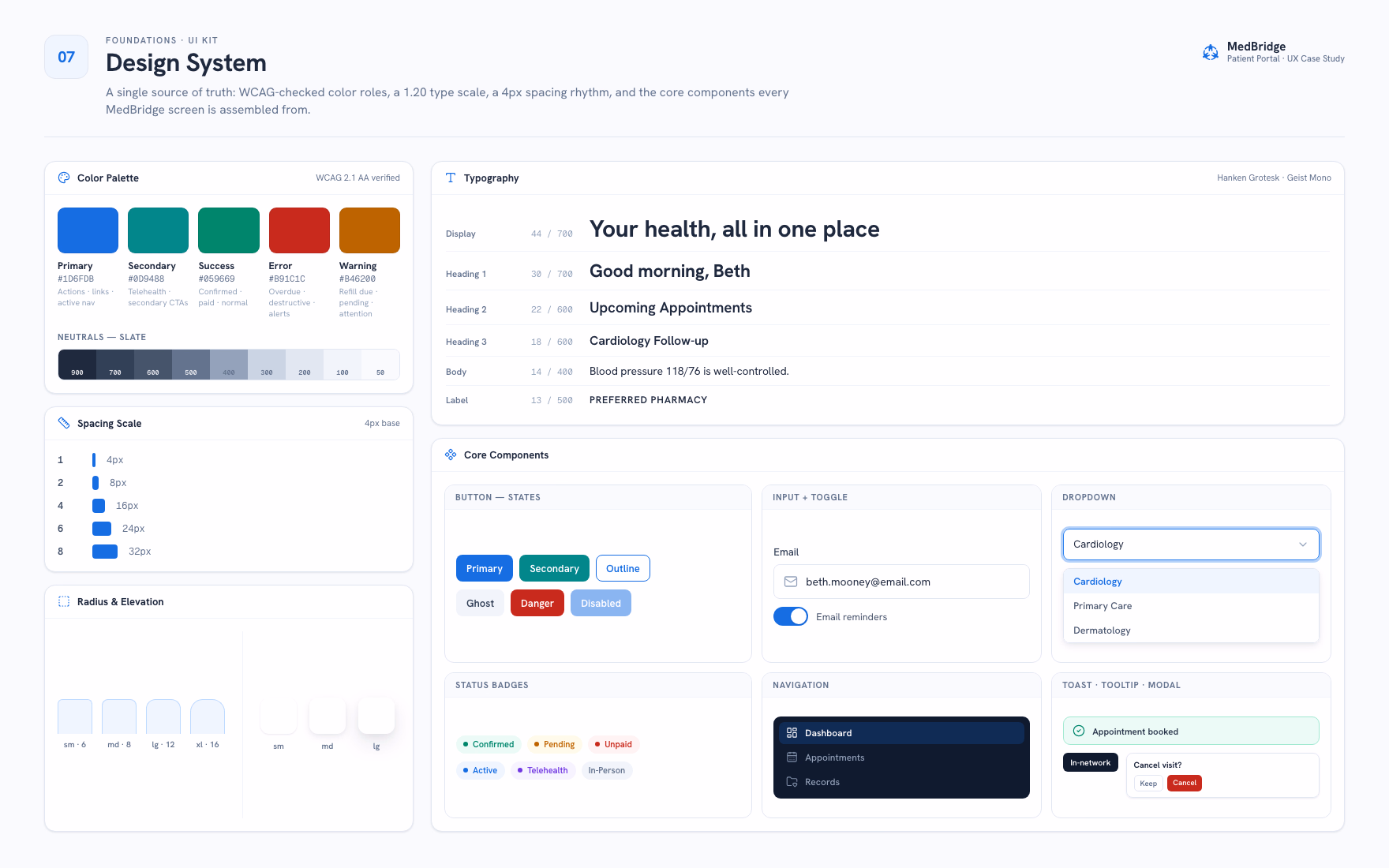Click the Pending status badge

pyautogui.click(x=554, y=744)
